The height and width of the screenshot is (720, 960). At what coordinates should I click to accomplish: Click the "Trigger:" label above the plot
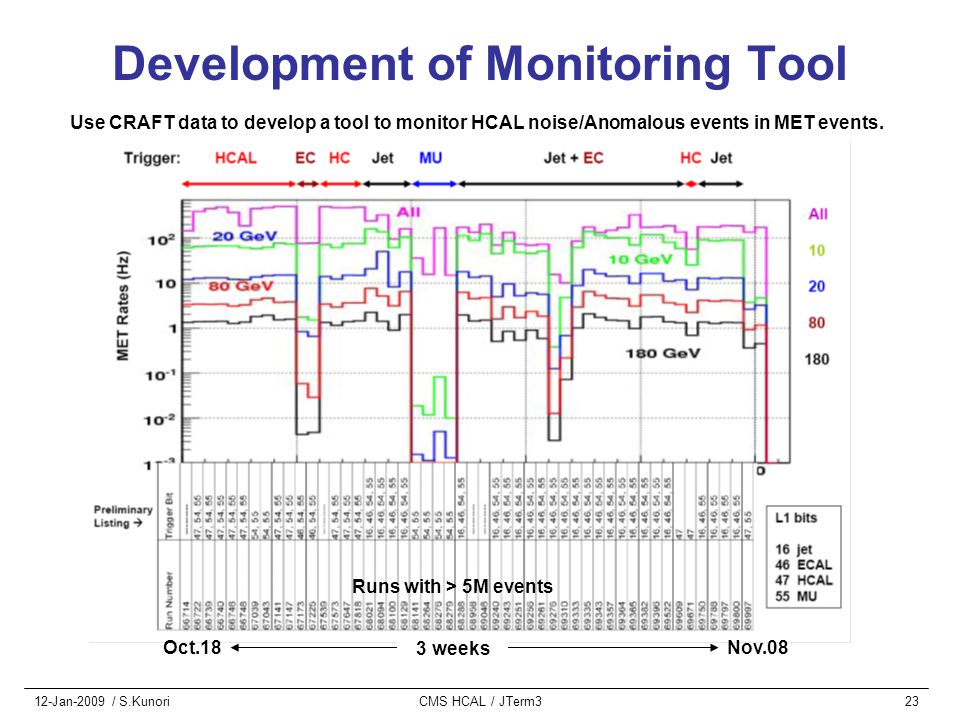tap(152, 158)
